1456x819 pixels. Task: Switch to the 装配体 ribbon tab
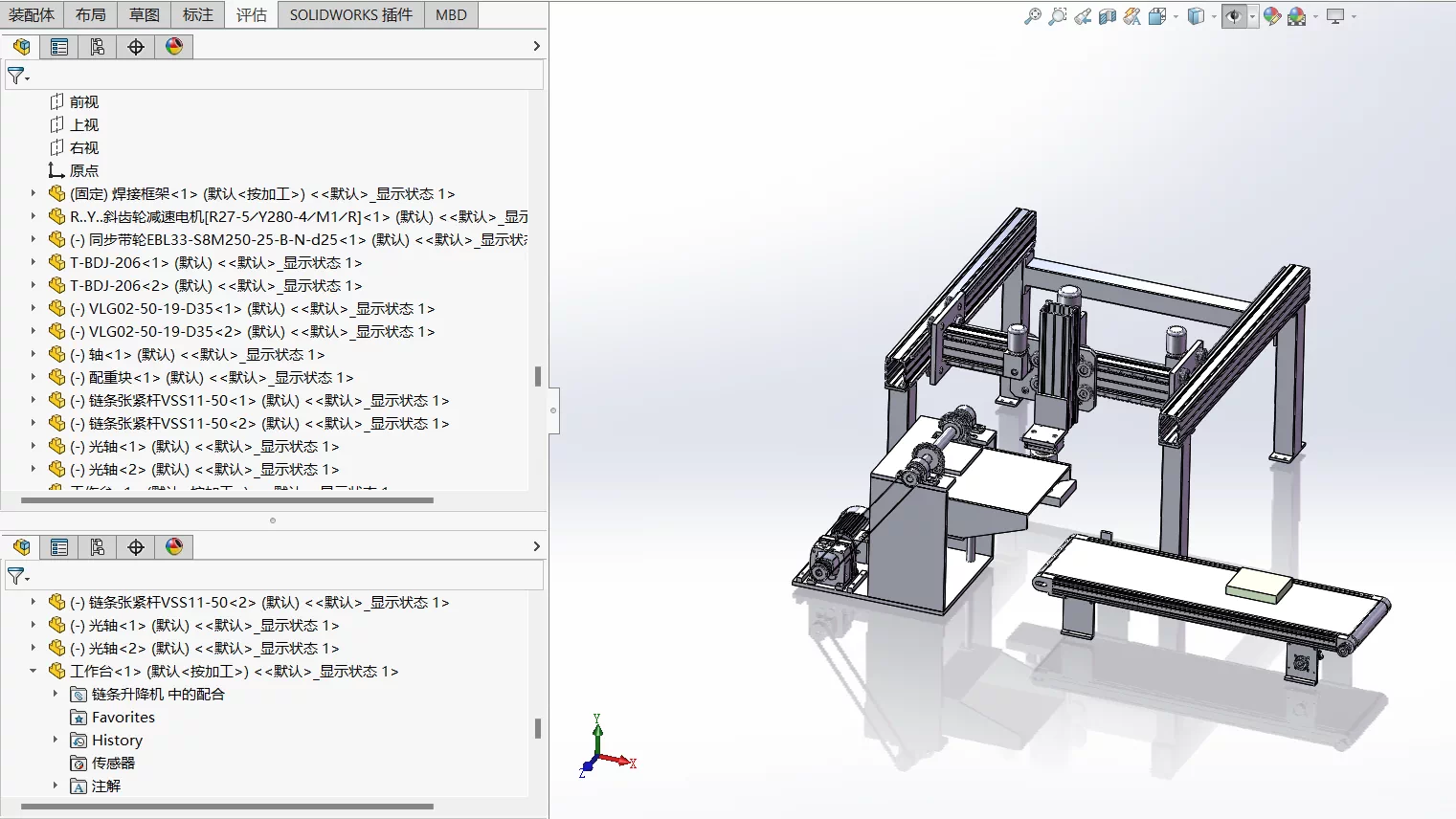[x=32, y=14]
